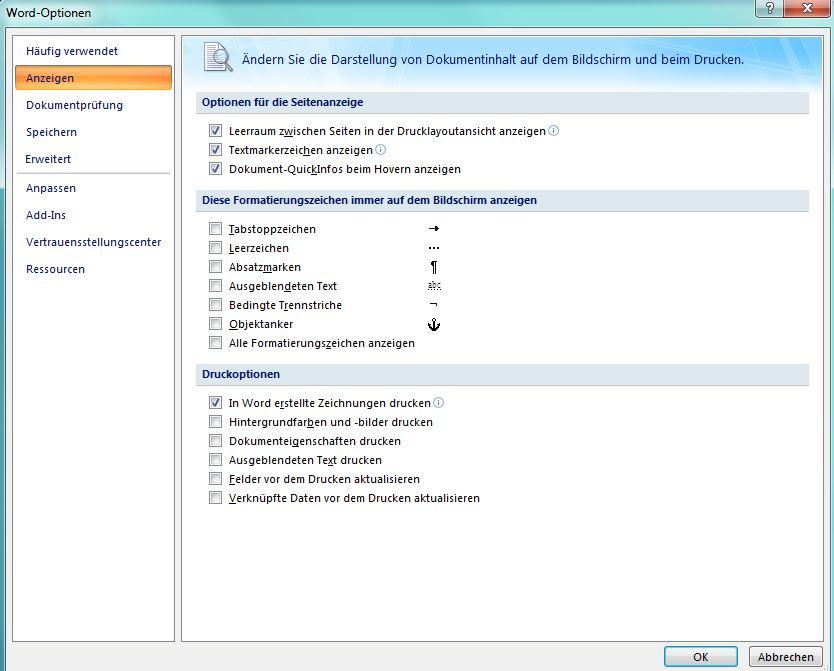Uncheck Dokument-QuickInfos beim Hovern anzeigen
834x671 pixels.
[x=215, y=169]
